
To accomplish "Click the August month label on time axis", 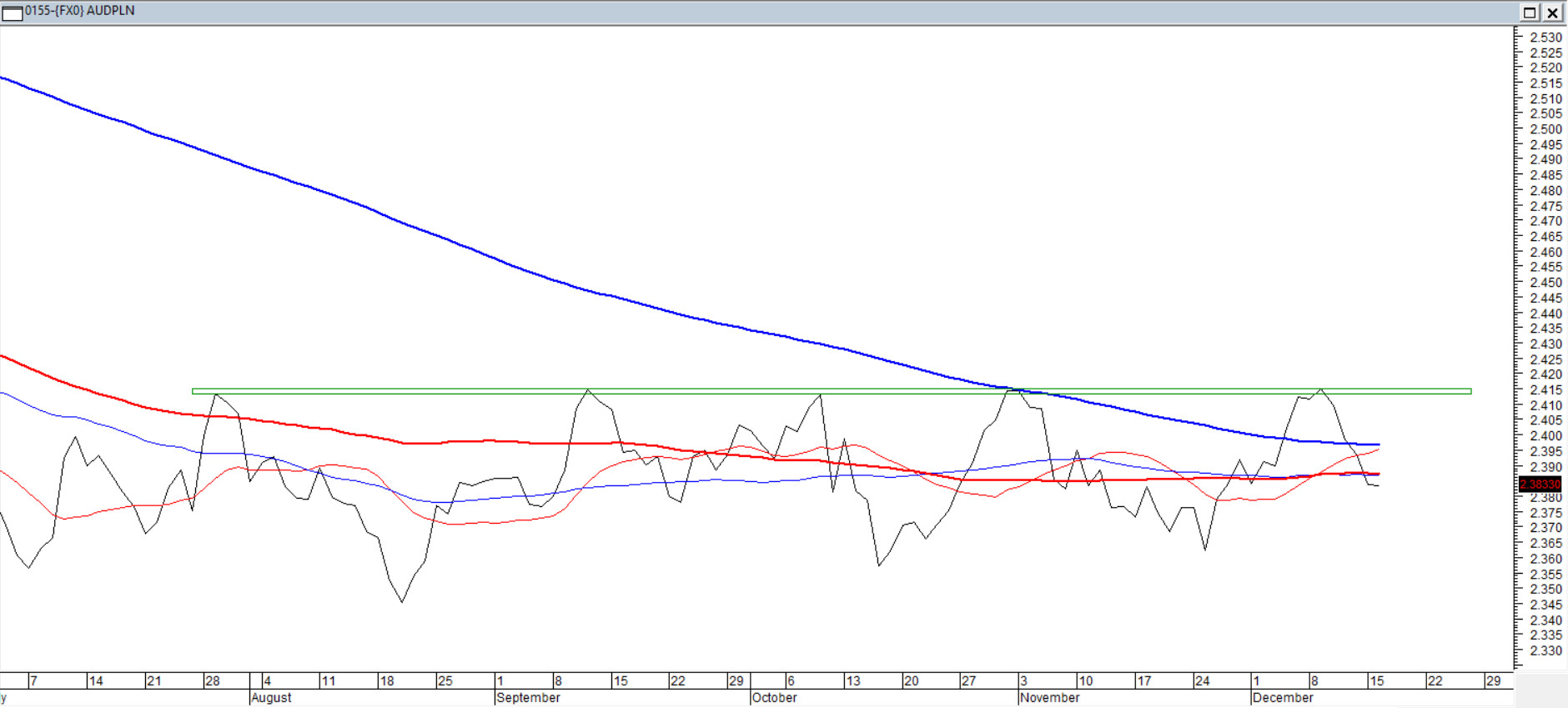I will coord(272,698).
